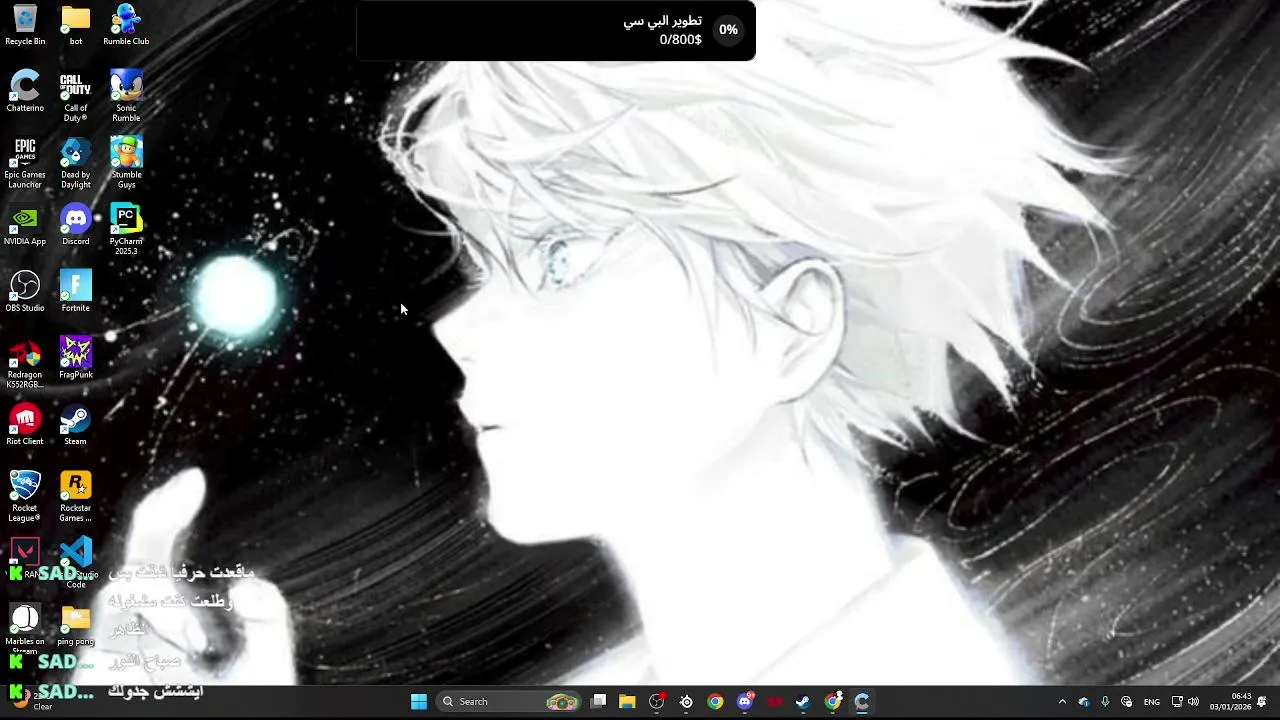Open the volume speaker tray icon
1280x720 pixels.
1193,702
